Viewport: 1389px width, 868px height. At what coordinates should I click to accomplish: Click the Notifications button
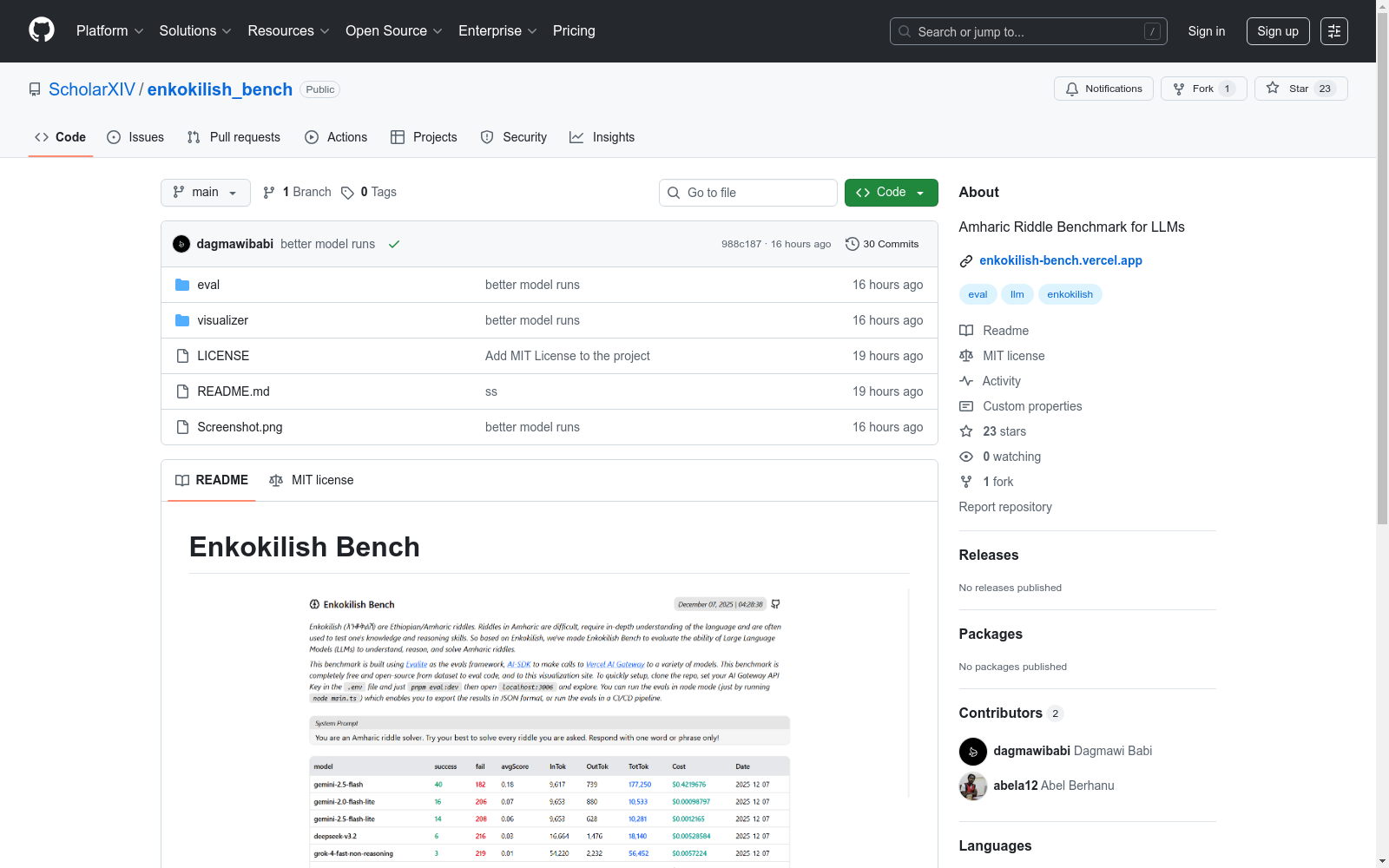point(1103,89)
